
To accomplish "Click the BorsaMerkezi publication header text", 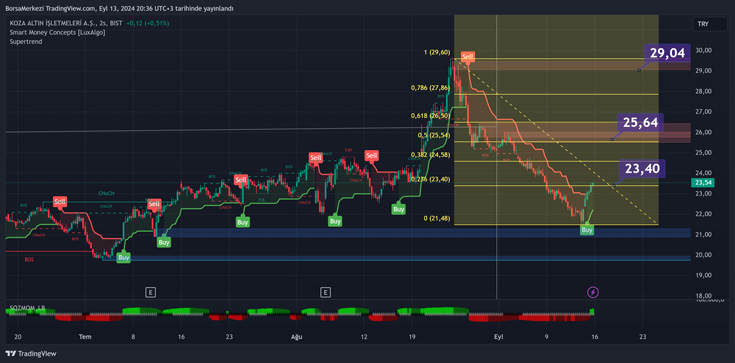I will coord(120,8).
